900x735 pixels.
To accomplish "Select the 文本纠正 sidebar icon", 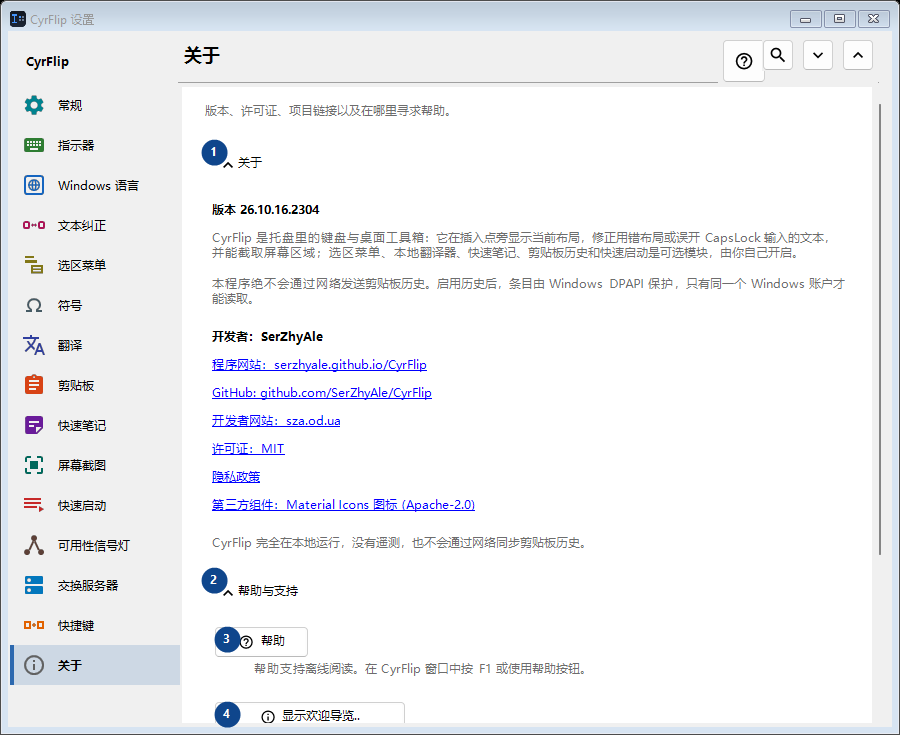I will tap(34, 225).
